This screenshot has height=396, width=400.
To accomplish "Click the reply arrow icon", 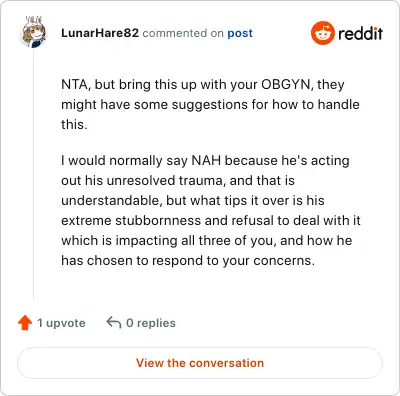I will coord(113,323).
